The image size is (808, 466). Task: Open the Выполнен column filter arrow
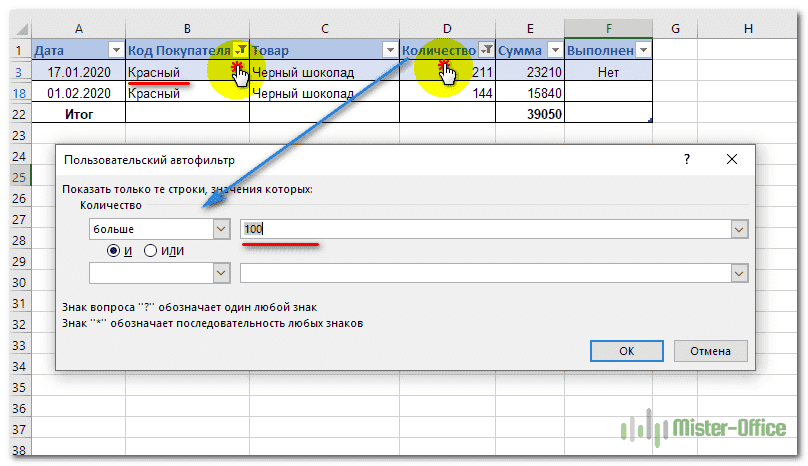[x=643, y=50]
